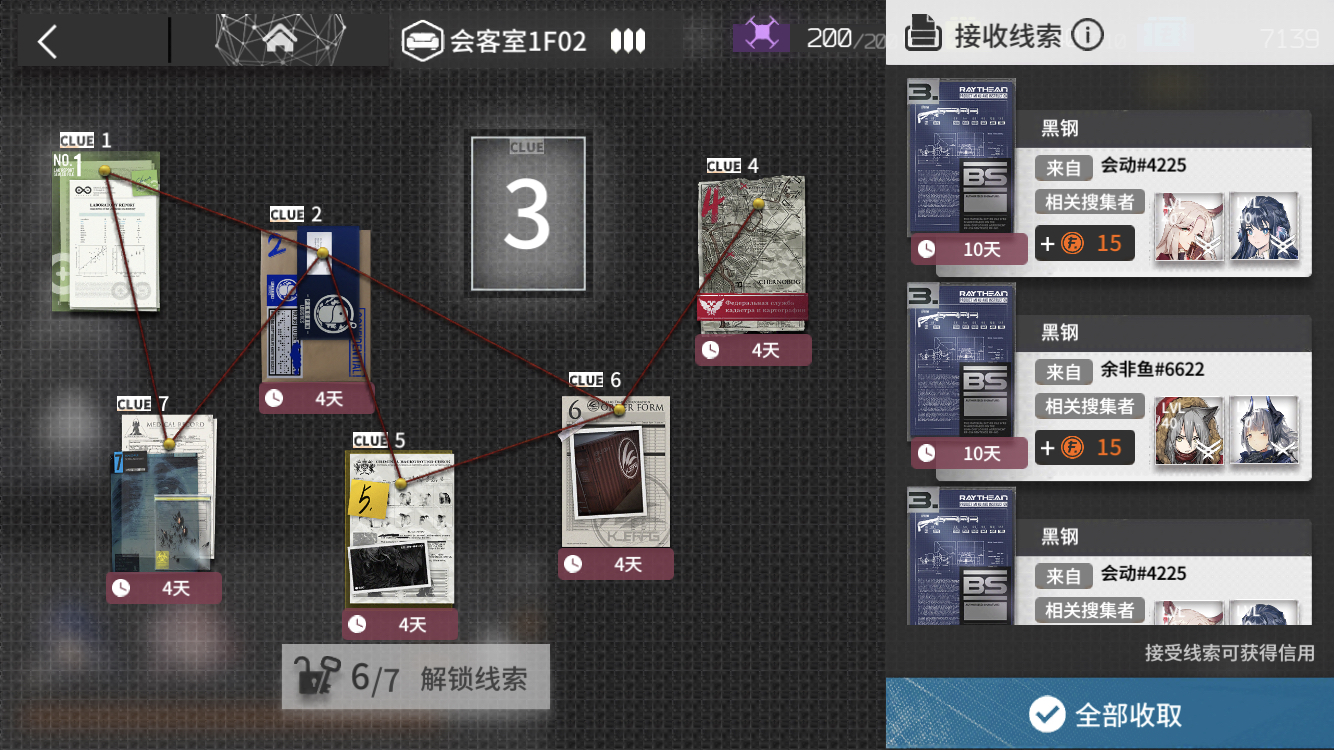Open CLUE 7 medical record card
The width and height of the screenshot is (1334, 750).
pos(164,492)
